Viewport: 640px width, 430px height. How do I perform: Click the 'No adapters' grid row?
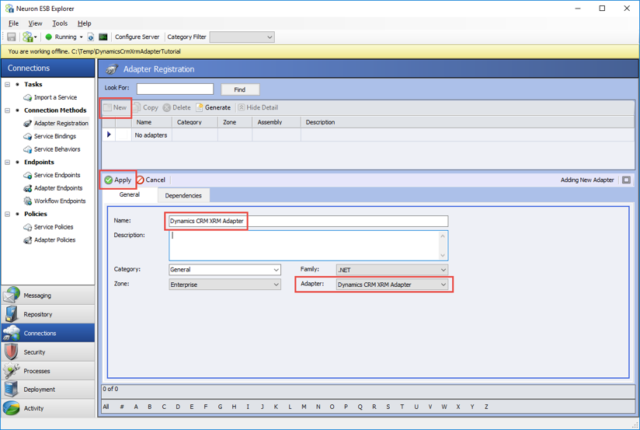point(368,135)
